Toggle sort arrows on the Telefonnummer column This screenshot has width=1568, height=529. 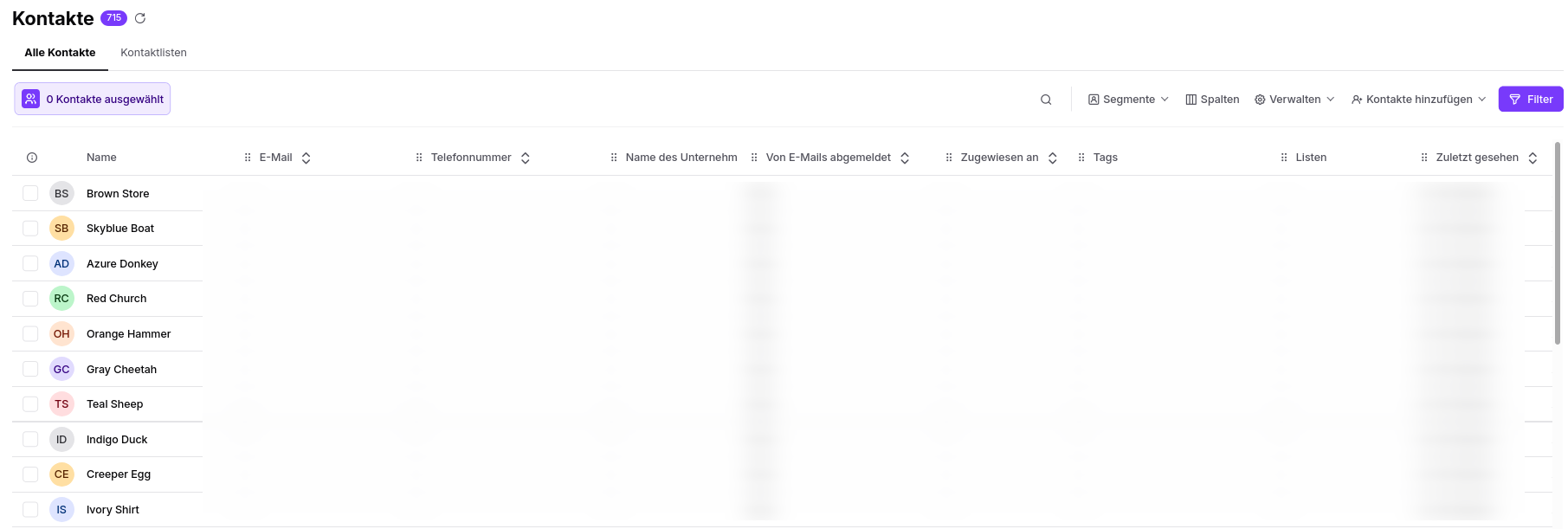(x=526, y=158)
